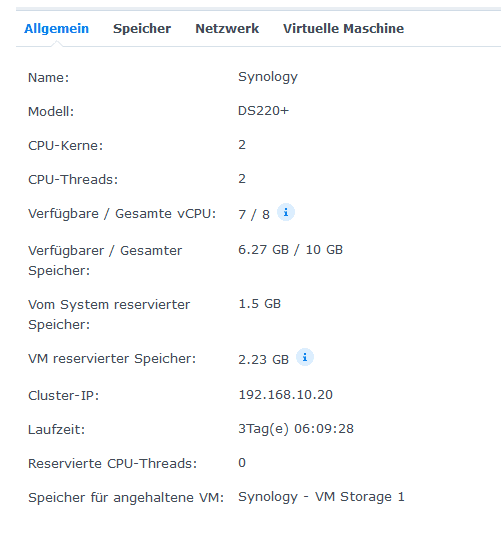
Task: Click the CPU-Threads label
Action: tap(73, 179)
